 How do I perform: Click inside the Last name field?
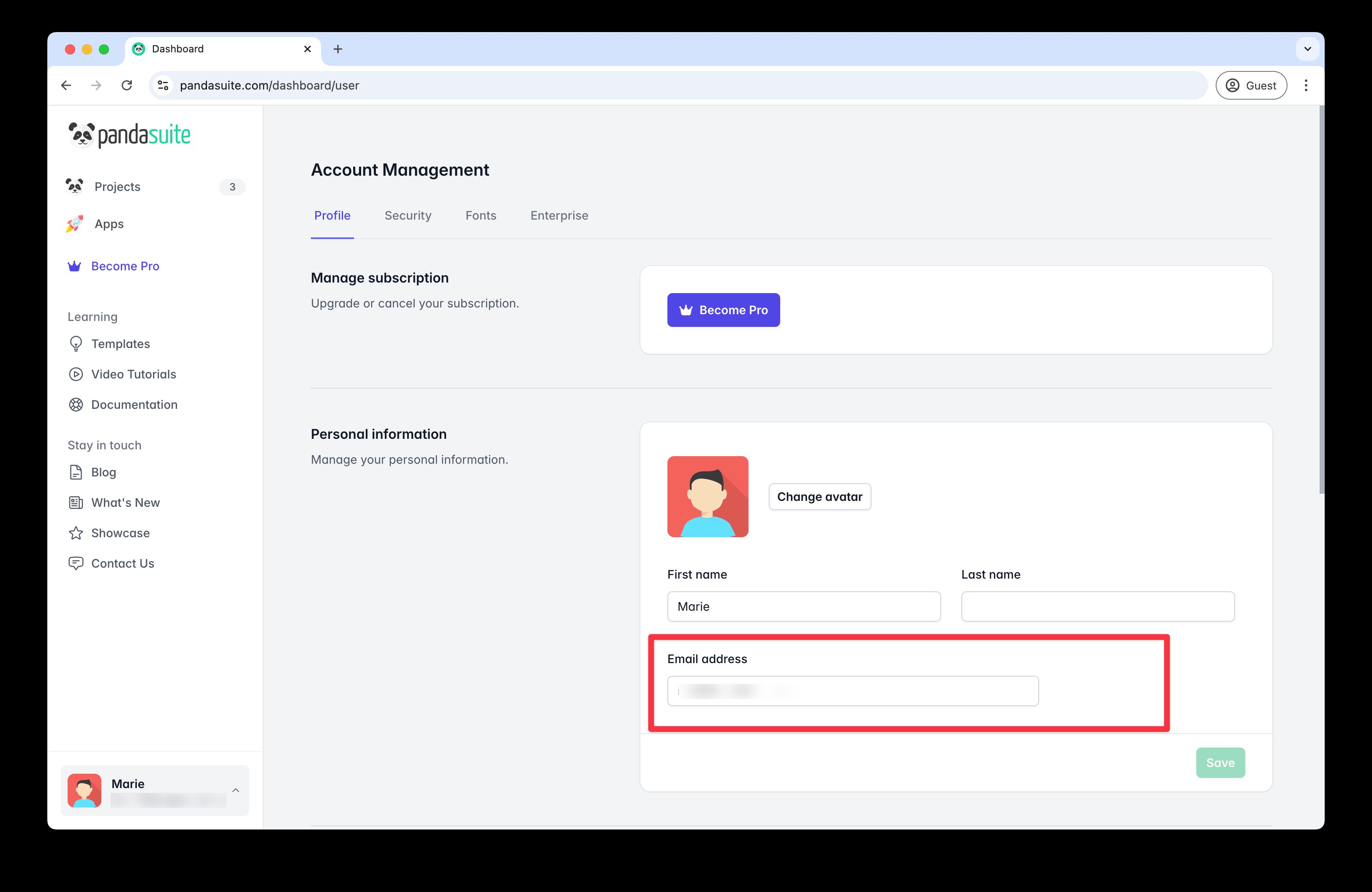point(1097,606)
